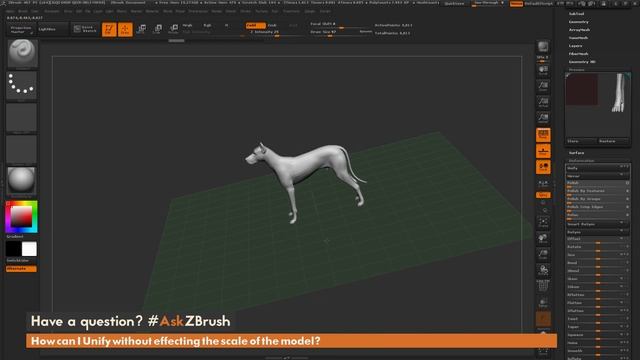
Task: Expand the NanoMesh section
Action: click(x=578, y=38)
